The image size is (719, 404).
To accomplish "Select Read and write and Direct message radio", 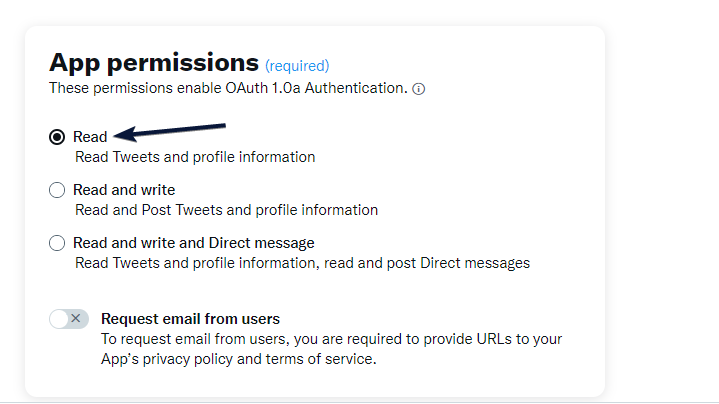I will 57,243.
